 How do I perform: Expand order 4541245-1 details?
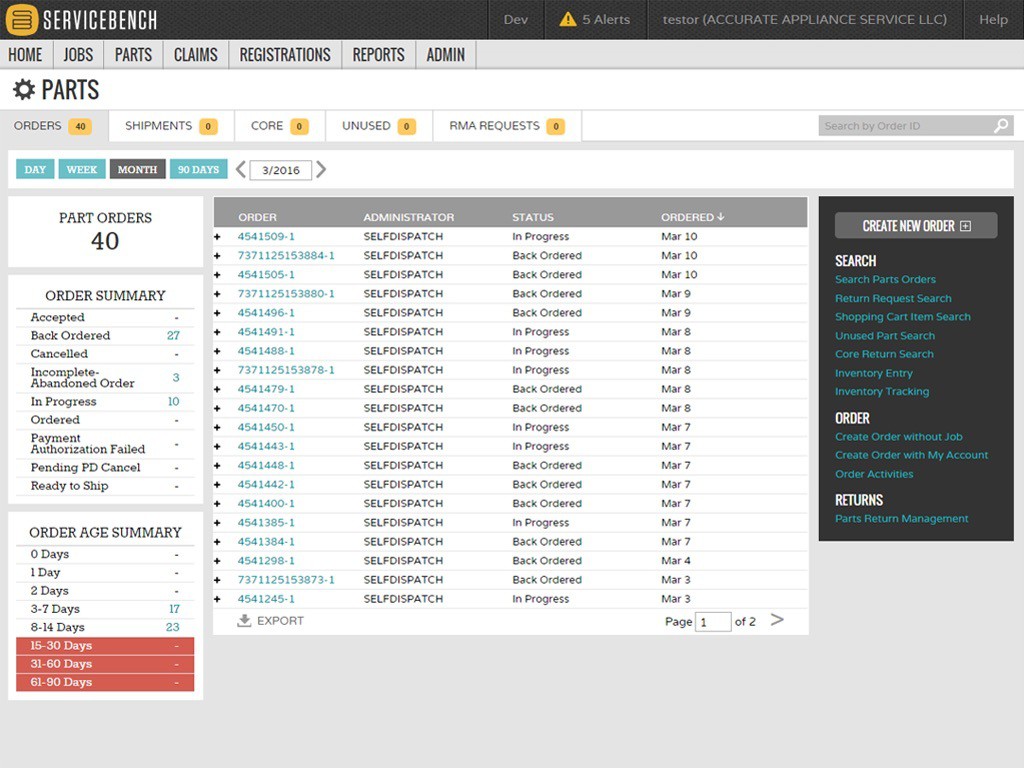218,598
